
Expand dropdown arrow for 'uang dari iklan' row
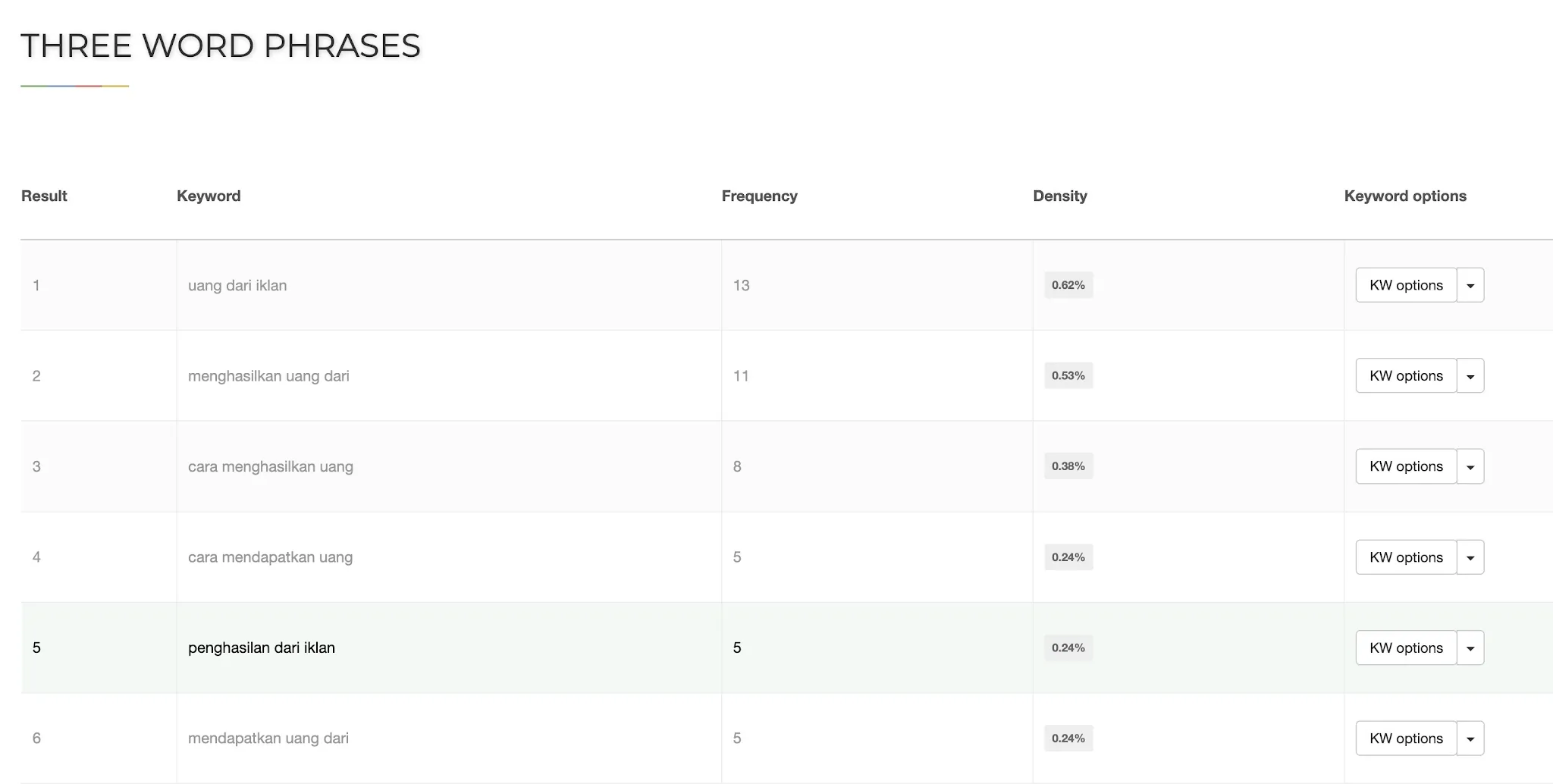click(x=1470, y=285)
